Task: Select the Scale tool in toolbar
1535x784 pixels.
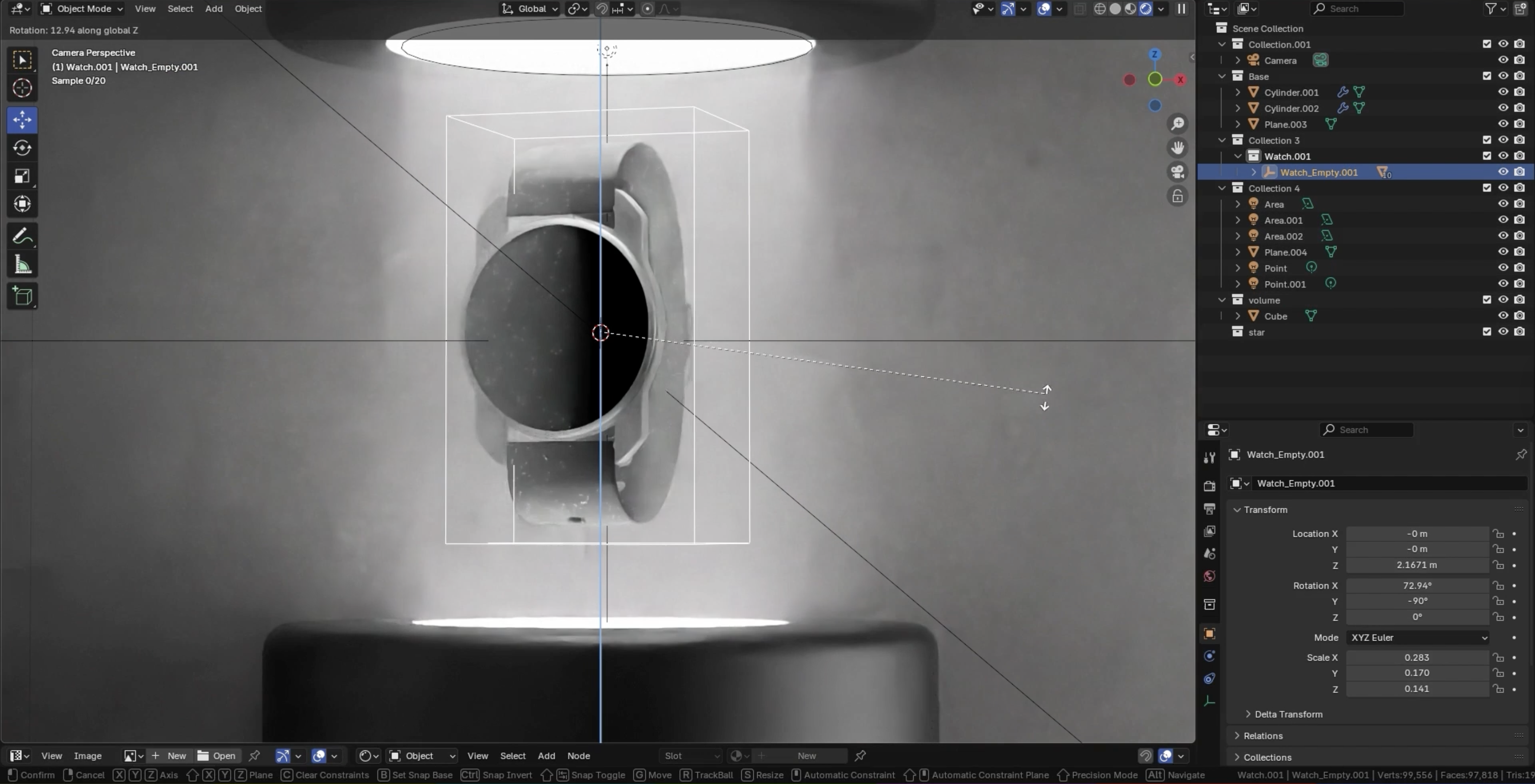Action: click(x=22, y=176)
